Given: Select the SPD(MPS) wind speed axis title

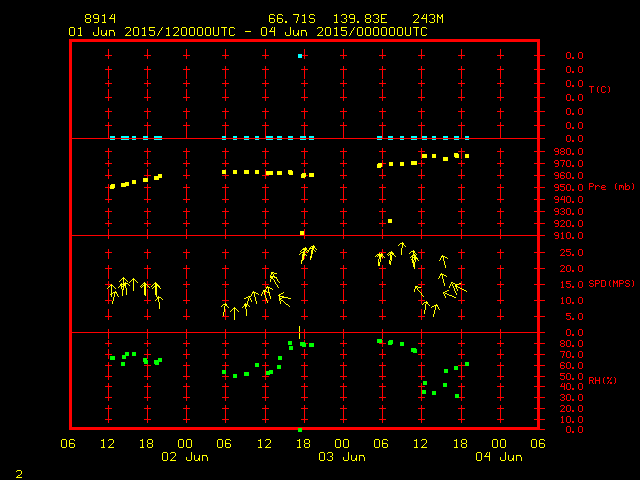Looking at the screenshot, I should pos(611,283).
